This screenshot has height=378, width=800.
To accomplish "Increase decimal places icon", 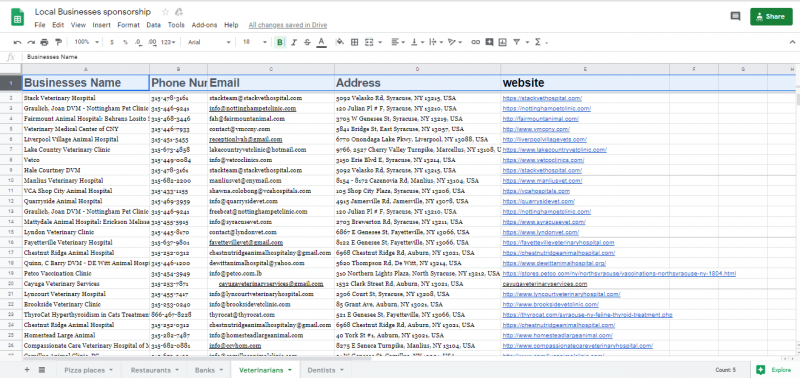I will click(x=152, y=42).
